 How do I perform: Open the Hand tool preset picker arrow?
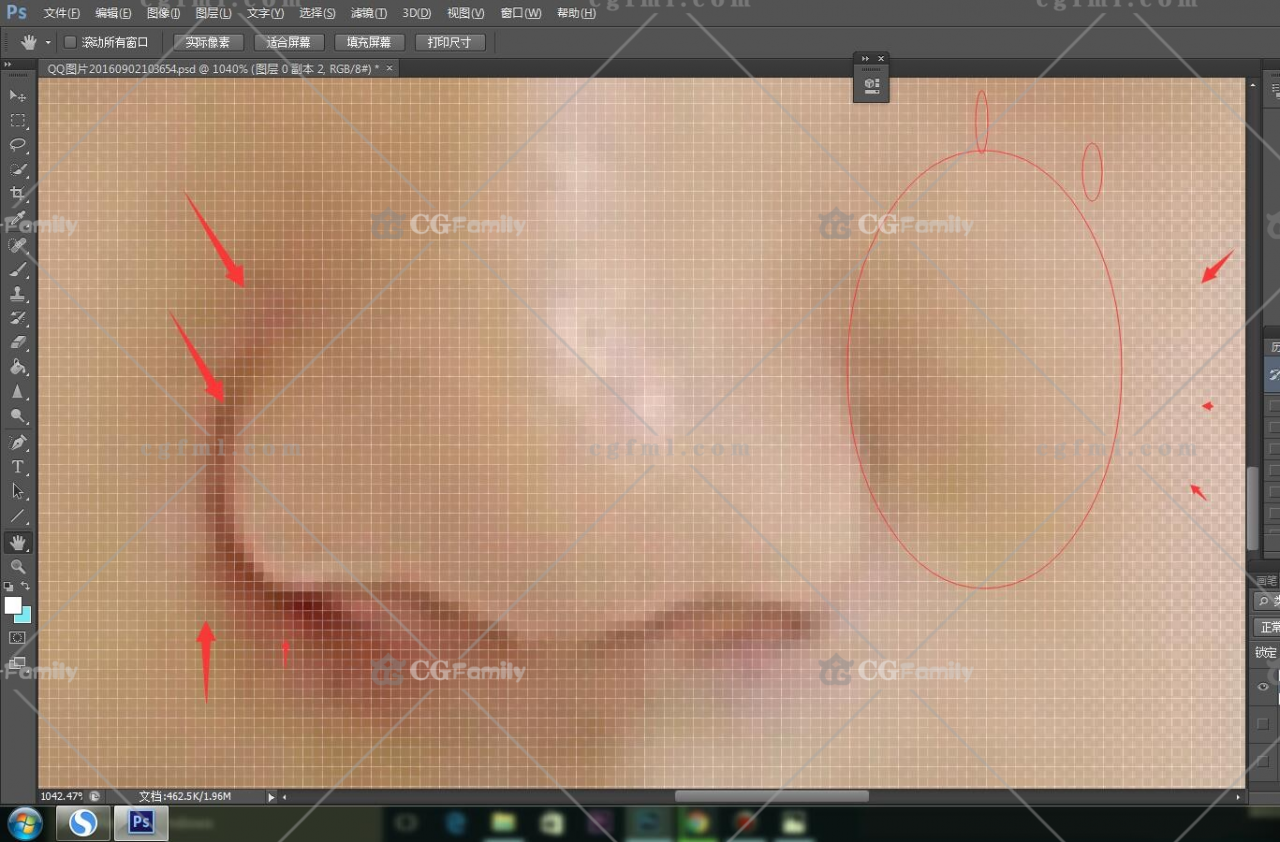click(48, 42)
